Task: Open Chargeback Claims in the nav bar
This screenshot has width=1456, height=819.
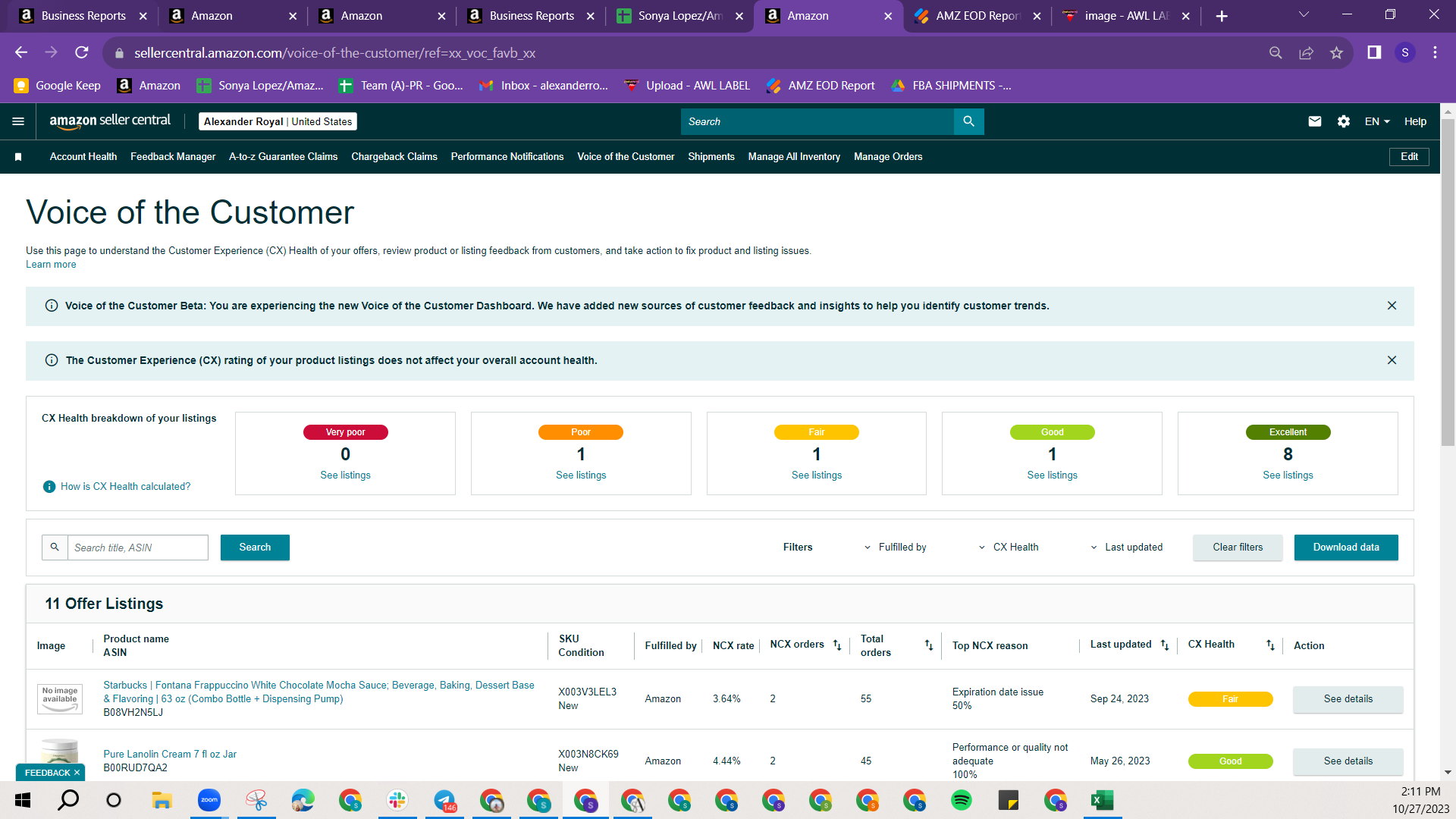Action: tap(394, 157)
